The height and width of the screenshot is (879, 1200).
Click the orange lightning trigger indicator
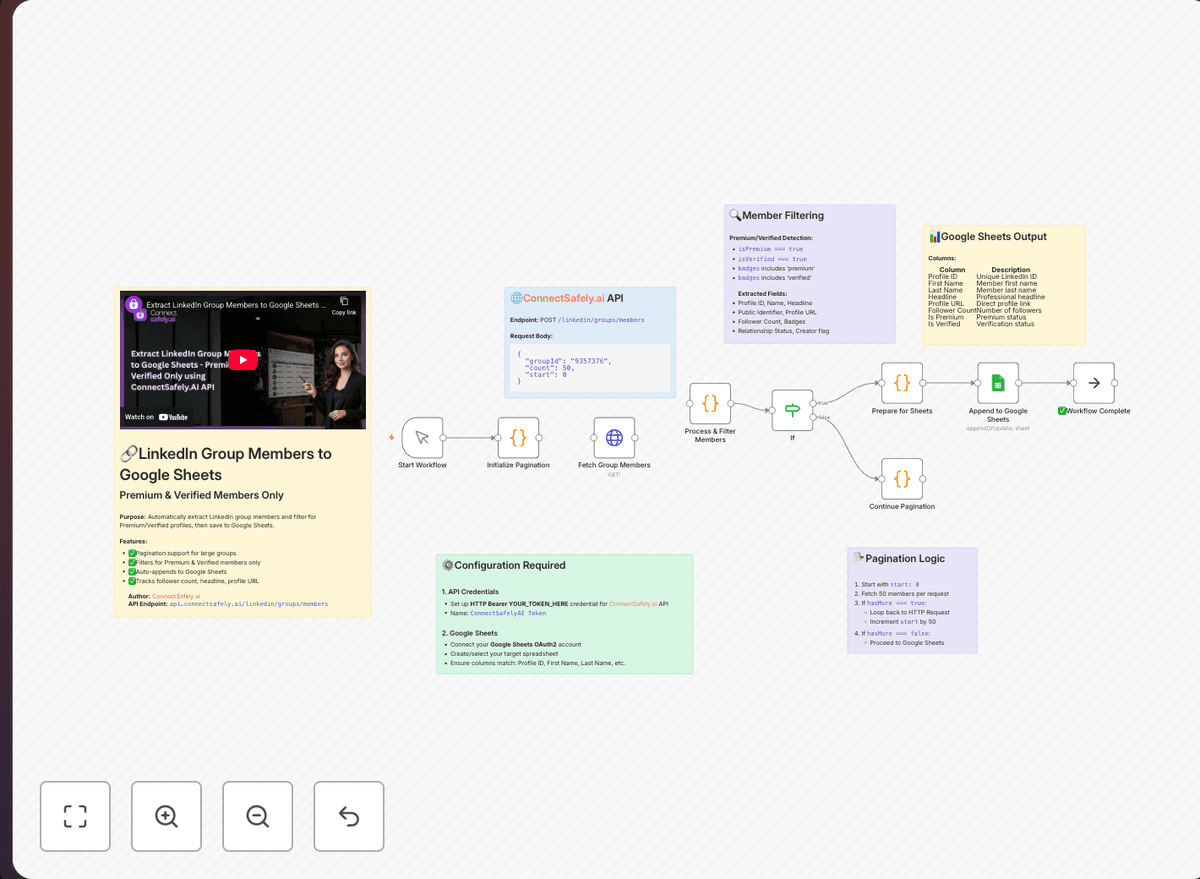pos(390,437)
